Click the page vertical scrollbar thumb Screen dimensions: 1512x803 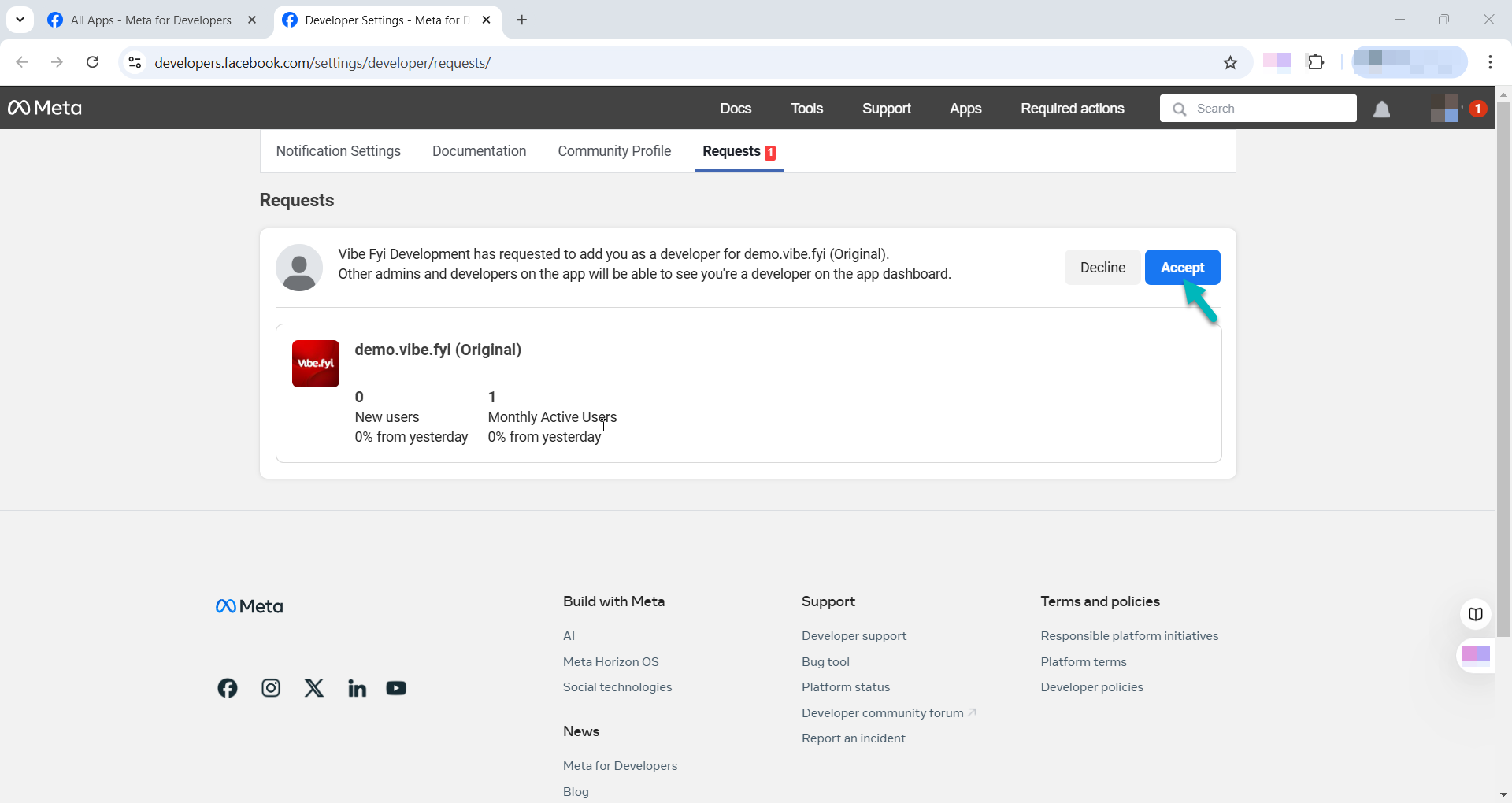(x=1503, y=368)
